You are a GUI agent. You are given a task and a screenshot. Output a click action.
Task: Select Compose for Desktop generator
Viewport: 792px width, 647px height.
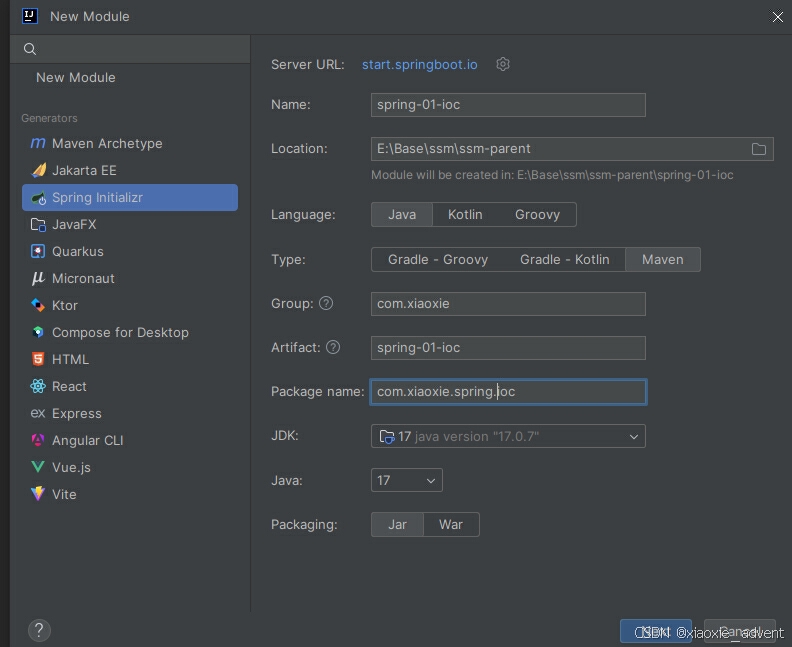pos(130,332)
